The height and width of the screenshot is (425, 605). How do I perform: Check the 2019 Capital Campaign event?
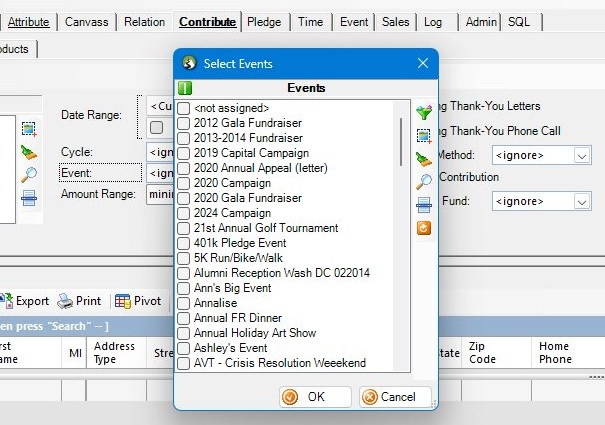pyautogui.click(x=184, y=153)
